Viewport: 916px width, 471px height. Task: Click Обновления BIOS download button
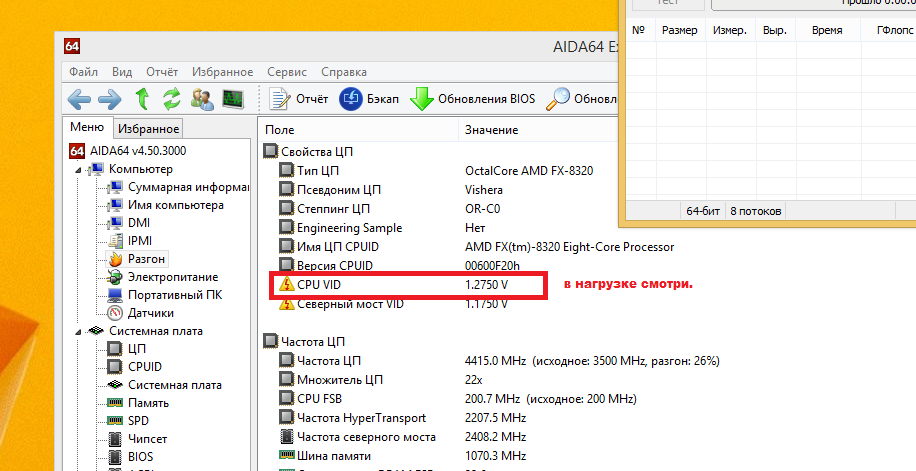pyautogui.click(x=474, y=99)
